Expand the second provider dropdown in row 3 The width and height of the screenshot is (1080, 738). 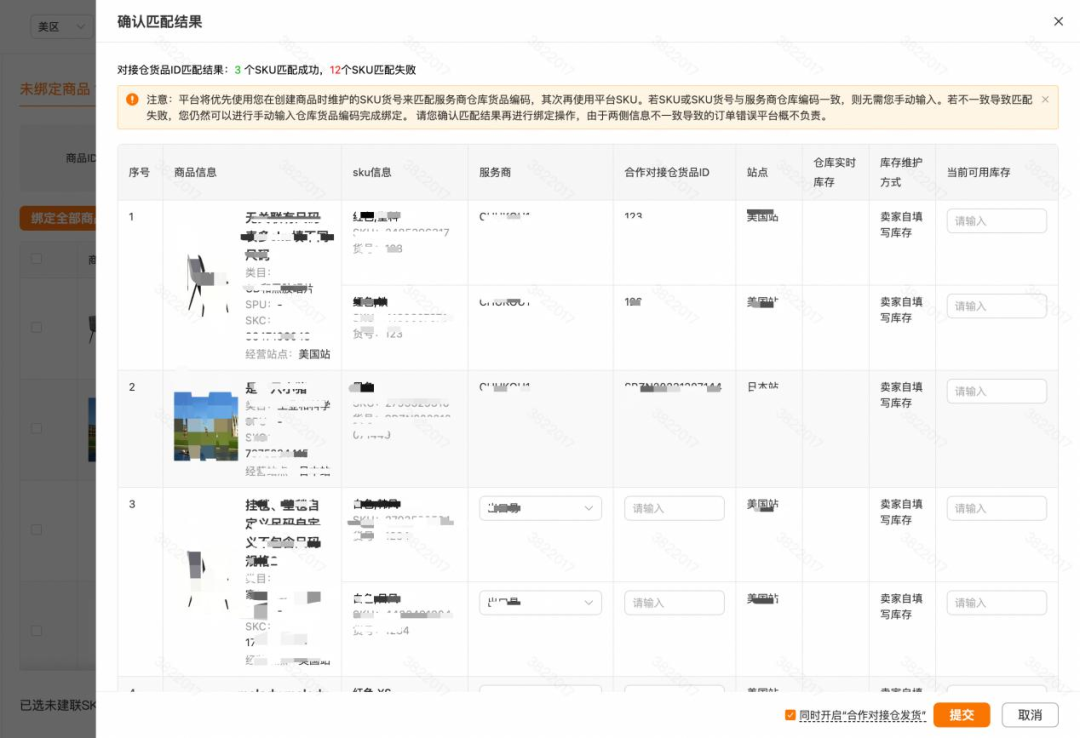point(540,601)
